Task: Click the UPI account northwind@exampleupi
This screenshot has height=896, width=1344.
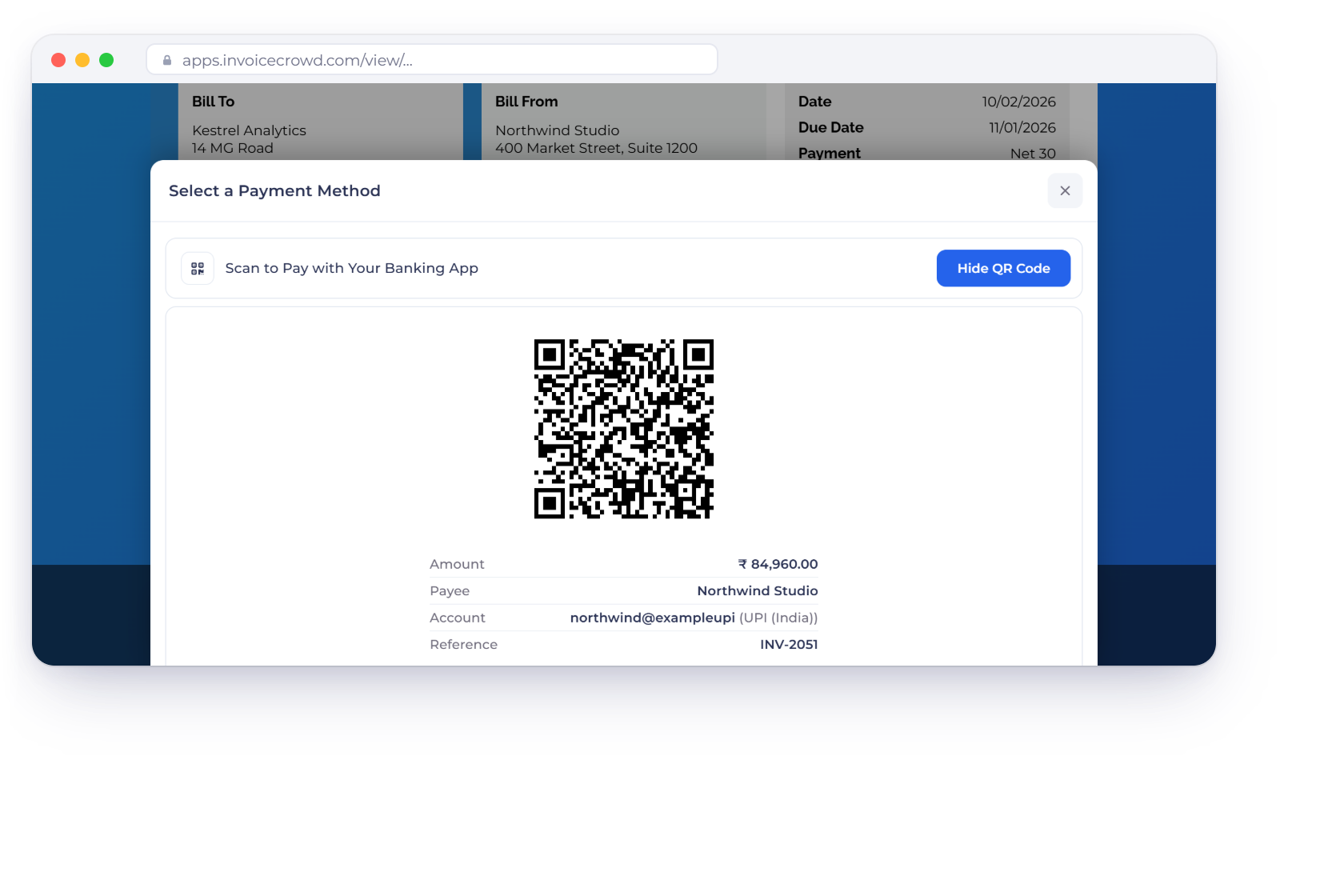Action: coord(652,618)
